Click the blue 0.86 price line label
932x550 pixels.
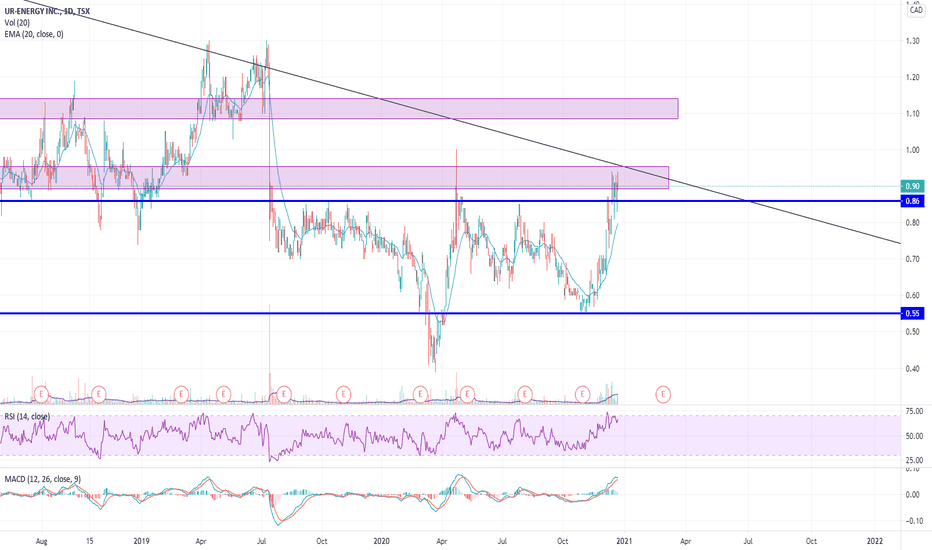(x=912, y=201)
